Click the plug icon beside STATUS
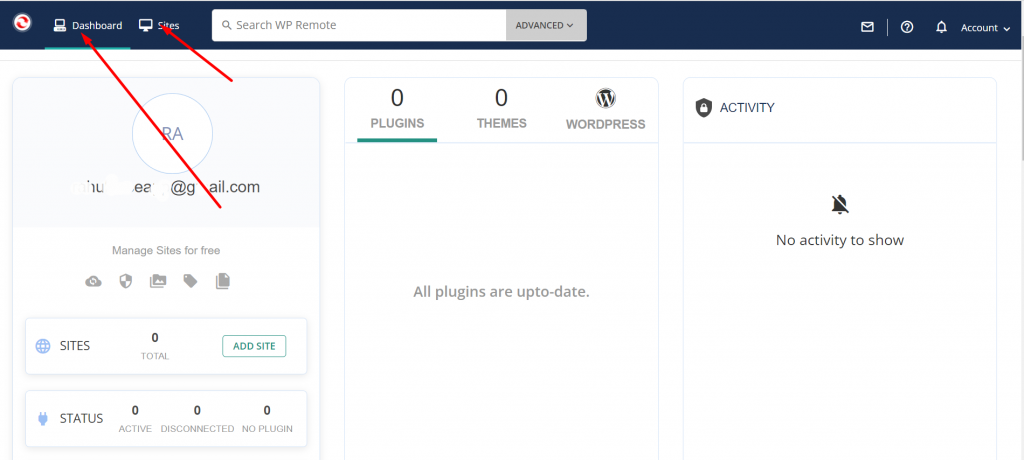This screenshot has width=1024, height=460. tap(43, 419)
